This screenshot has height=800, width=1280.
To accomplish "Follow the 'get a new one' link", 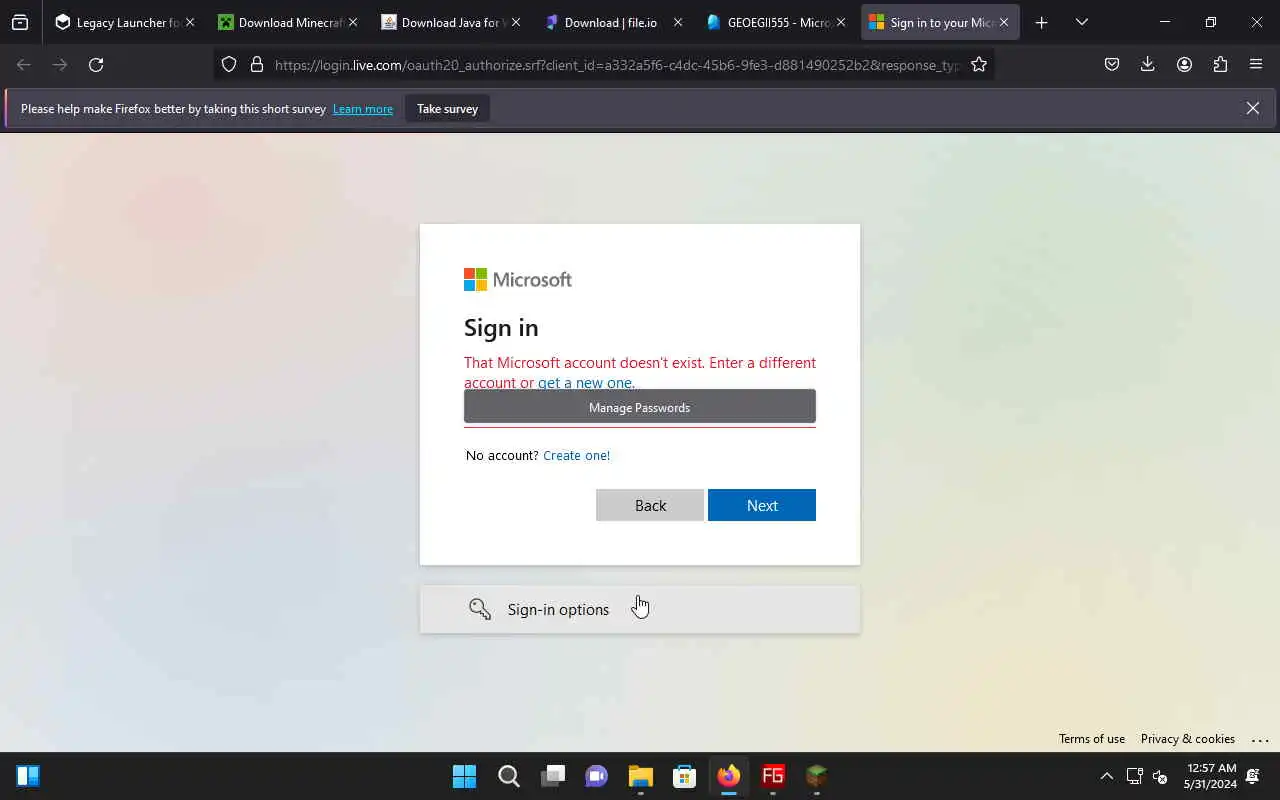I will click(585, 383).
